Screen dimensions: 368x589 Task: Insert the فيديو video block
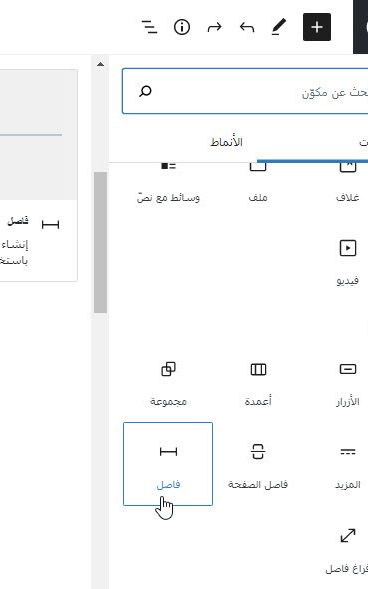[348, 260]
